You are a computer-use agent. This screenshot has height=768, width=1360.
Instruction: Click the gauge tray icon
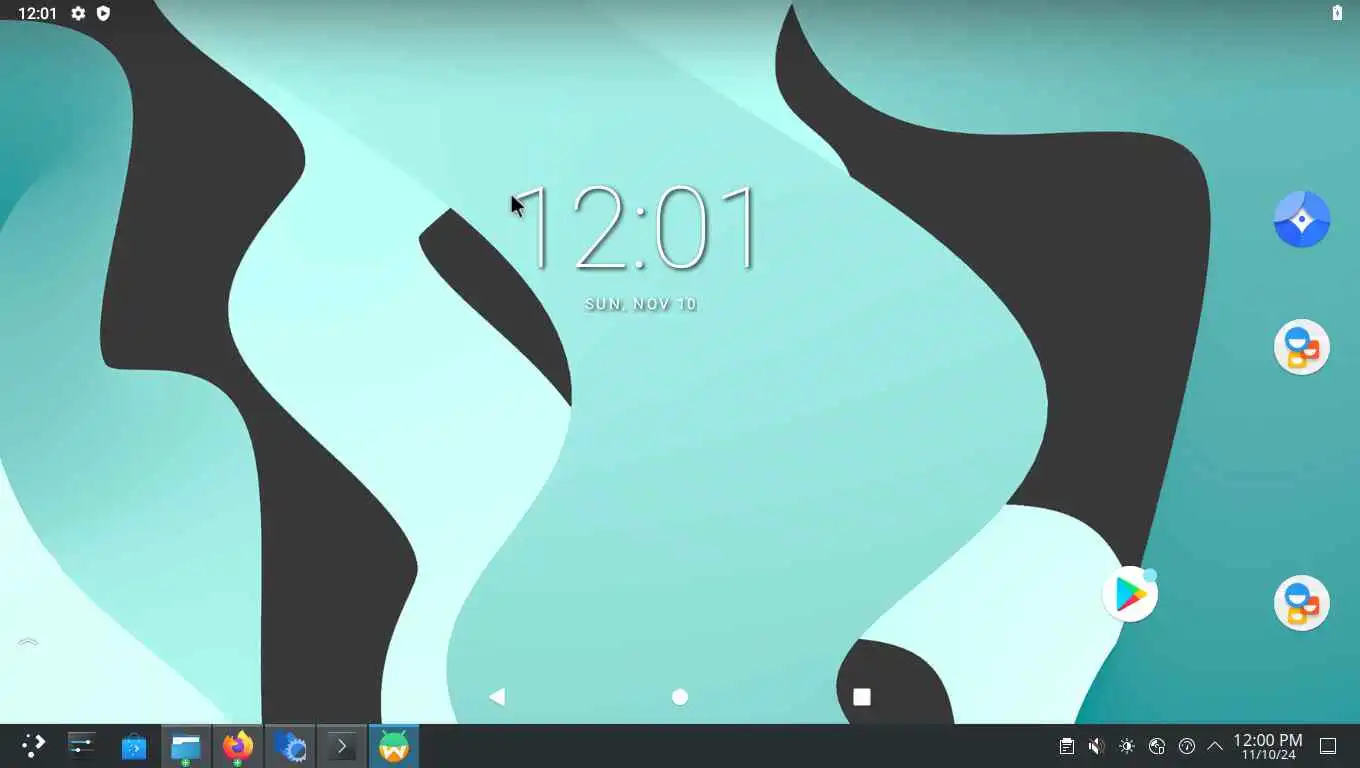tap(1187, 746)
